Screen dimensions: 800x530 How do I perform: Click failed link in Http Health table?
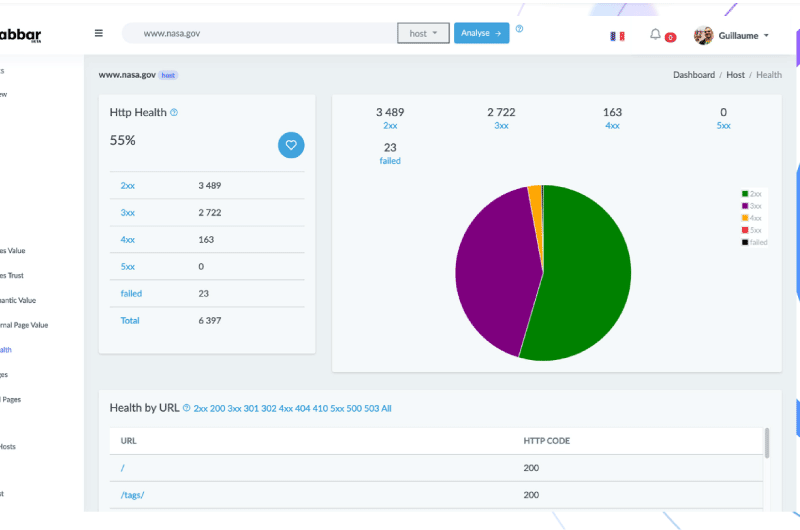[x=131, y=294]
